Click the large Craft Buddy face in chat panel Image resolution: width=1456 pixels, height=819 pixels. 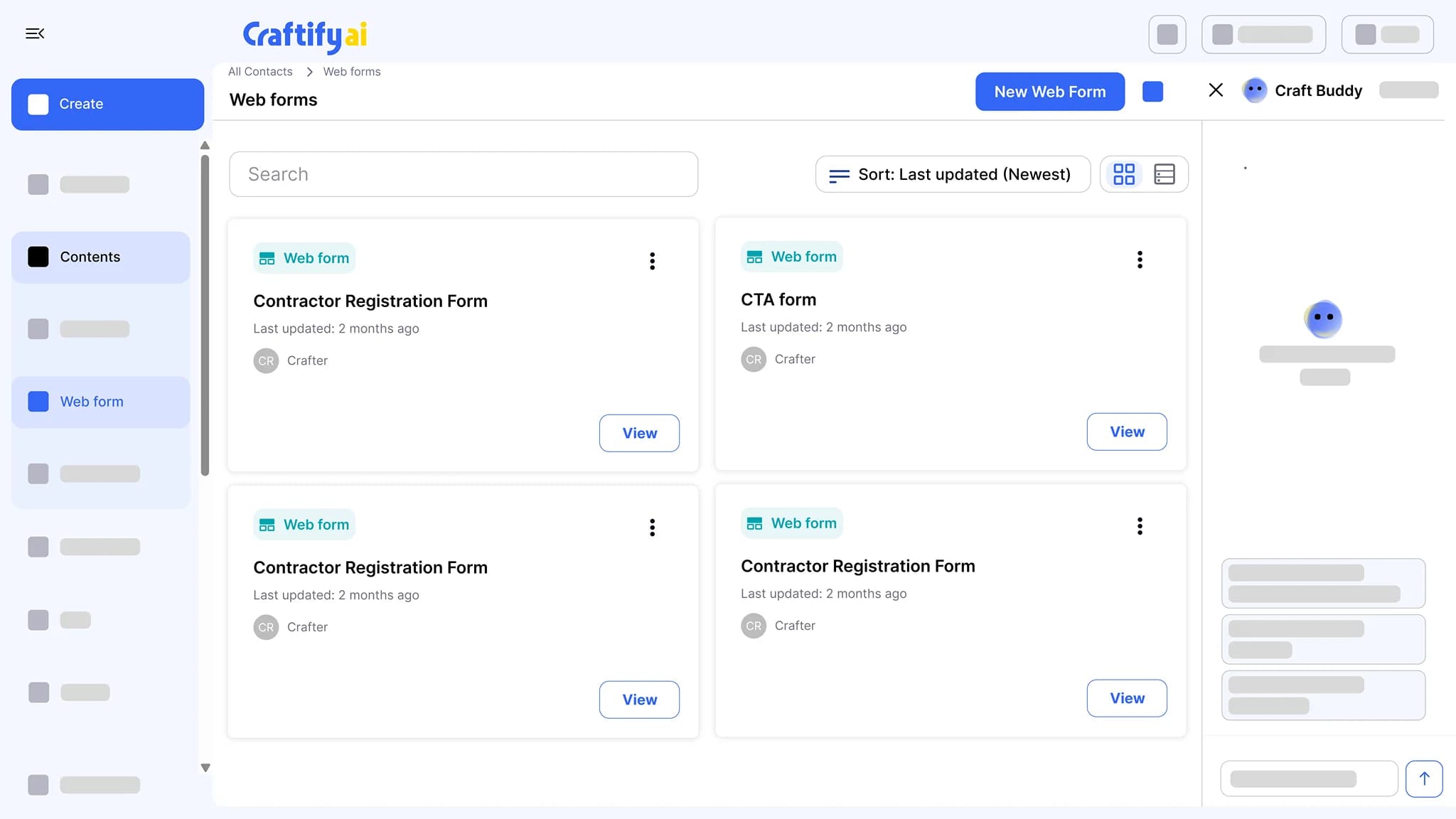1323,318
